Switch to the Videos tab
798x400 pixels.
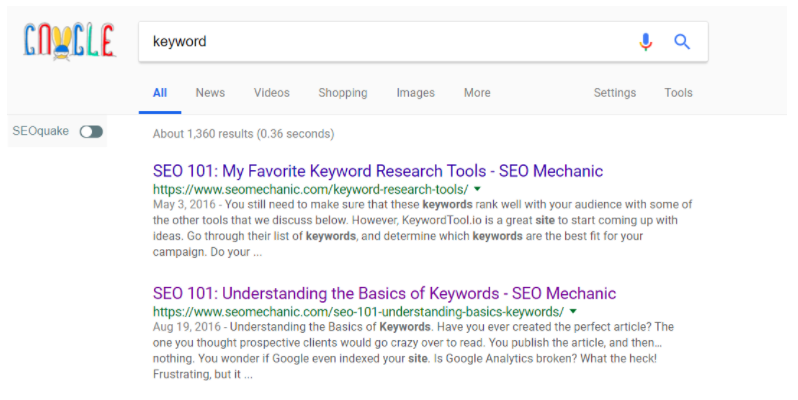(272, 93)
